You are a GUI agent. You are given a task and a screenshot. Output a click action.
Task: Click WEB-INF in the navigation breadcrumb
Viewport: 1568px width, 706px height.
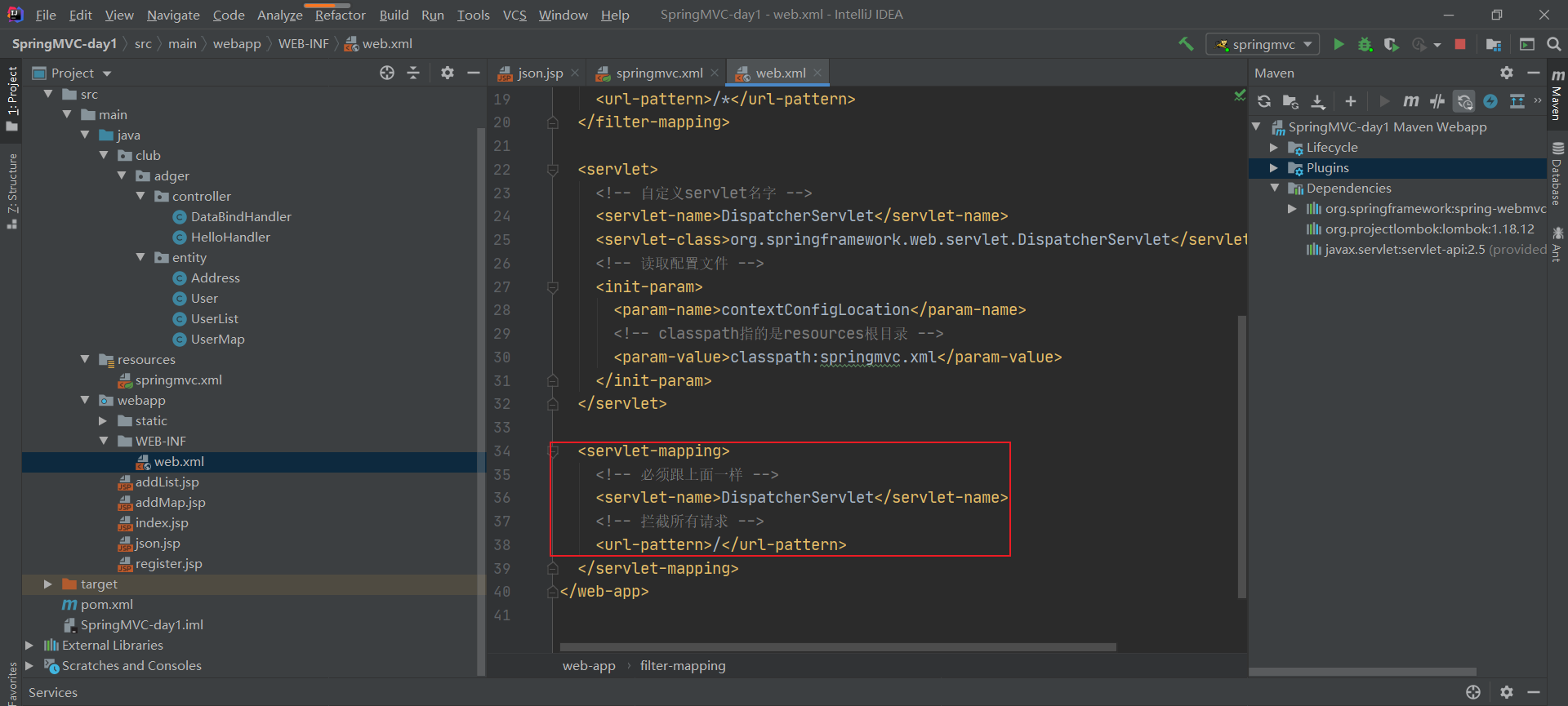[303, 43]
